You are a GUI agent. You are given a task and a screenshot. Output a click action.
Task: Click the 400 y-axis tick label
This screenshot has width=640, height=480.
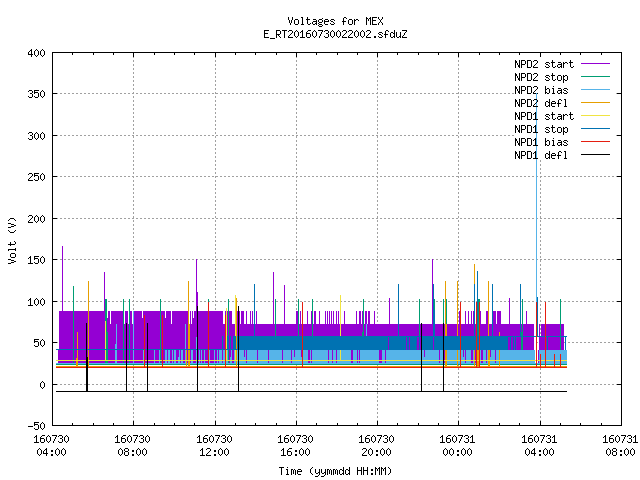tap(36, 53)
